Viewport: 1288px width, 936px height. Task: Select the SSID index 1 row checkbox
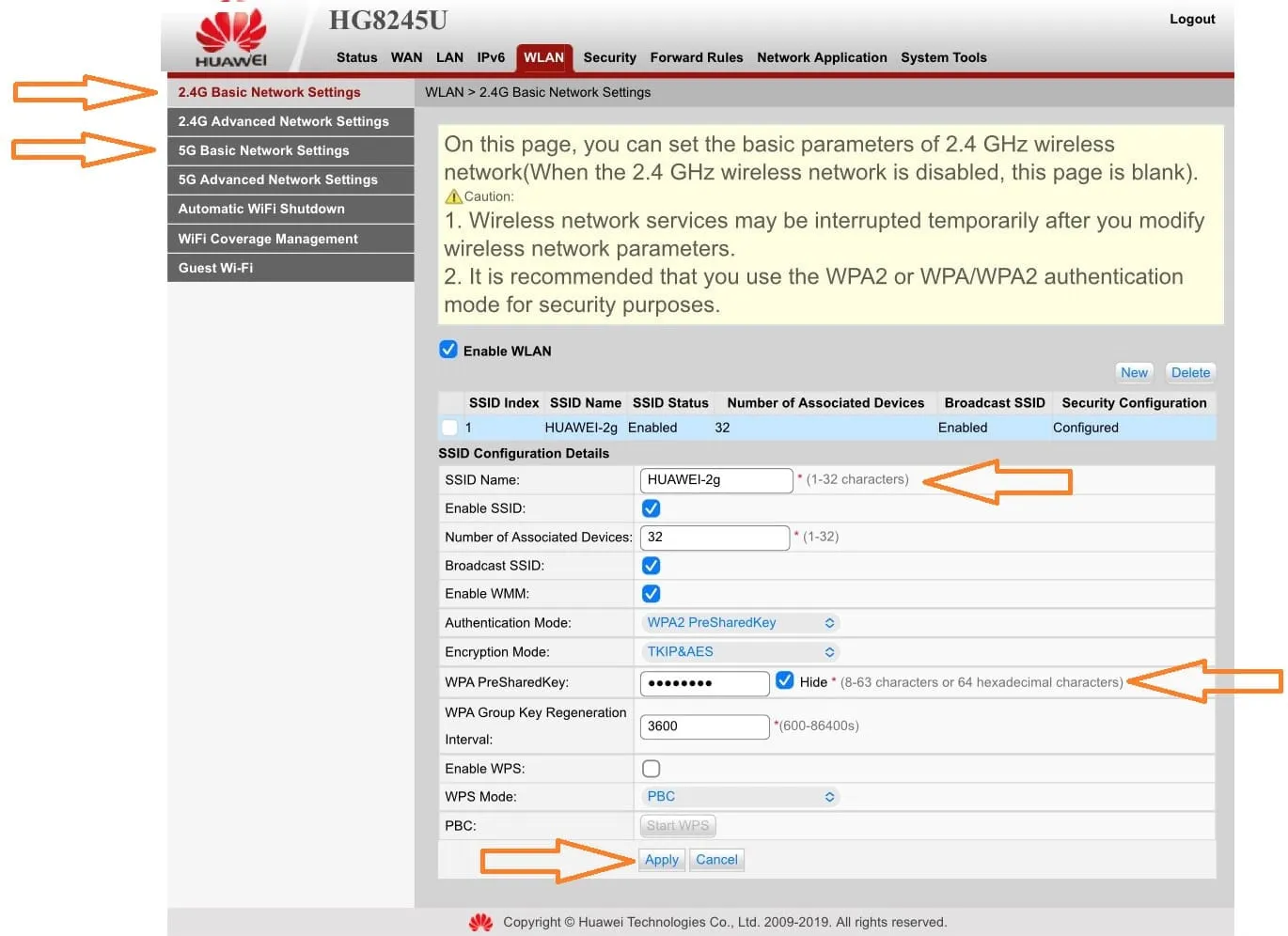449,428
